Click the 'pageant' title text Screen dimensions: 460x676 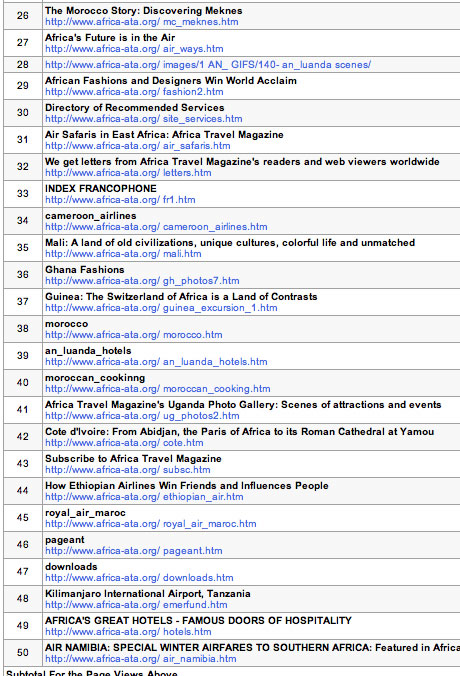coord(65,540)
